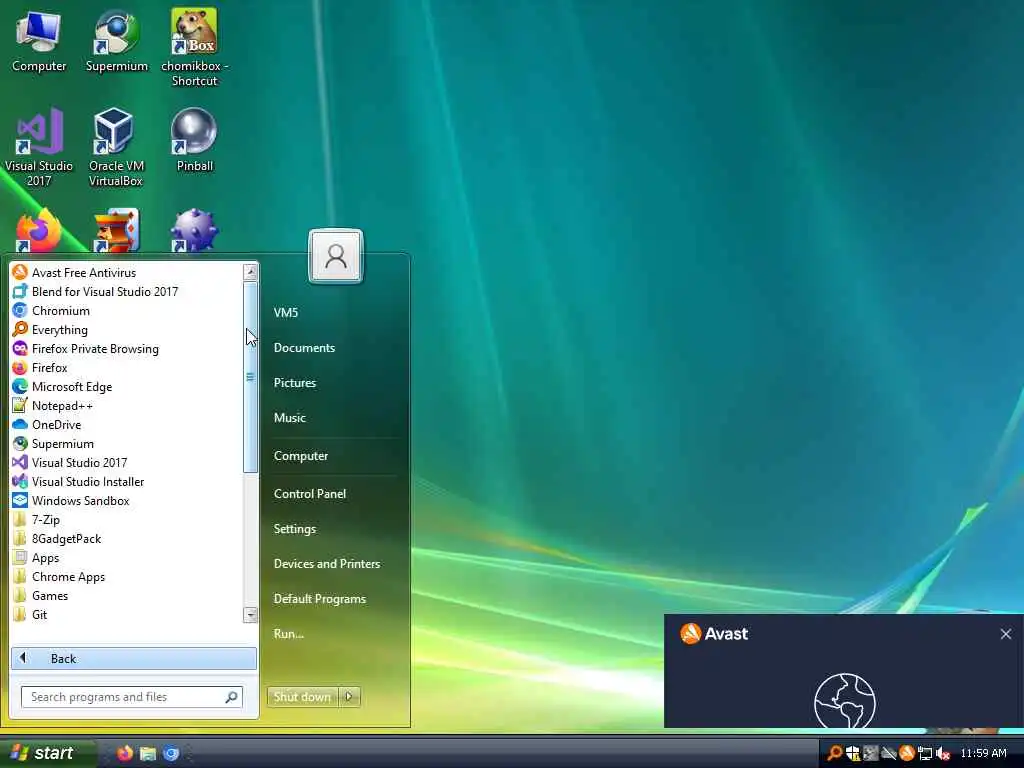This screenshot has height=768, width=1024.
Task: Click the muted volume tray icon
Action: click(x=942, y=753)
